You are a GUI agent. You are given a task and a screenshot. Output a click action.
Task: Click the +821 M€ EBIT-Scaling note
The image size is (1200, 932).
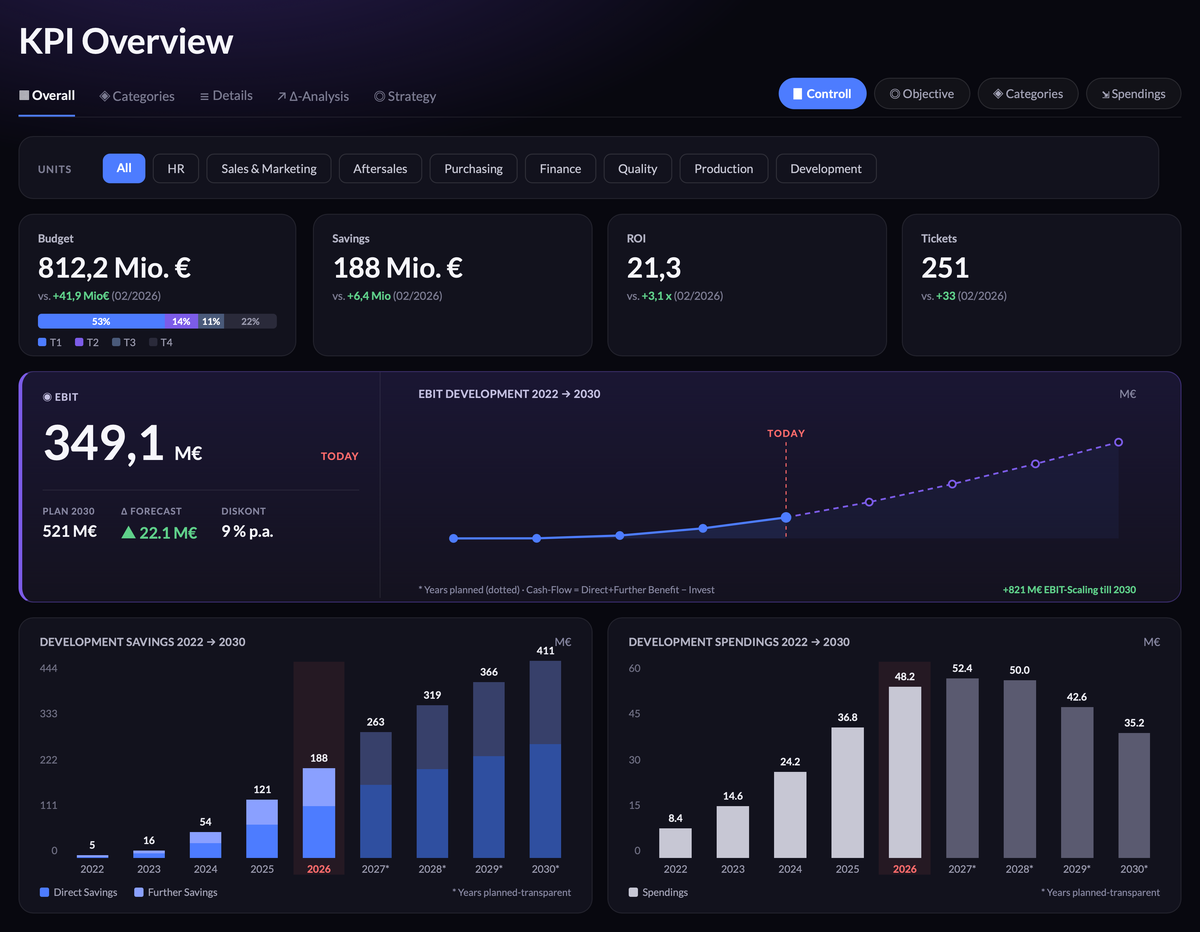[x=1069, y=590]
